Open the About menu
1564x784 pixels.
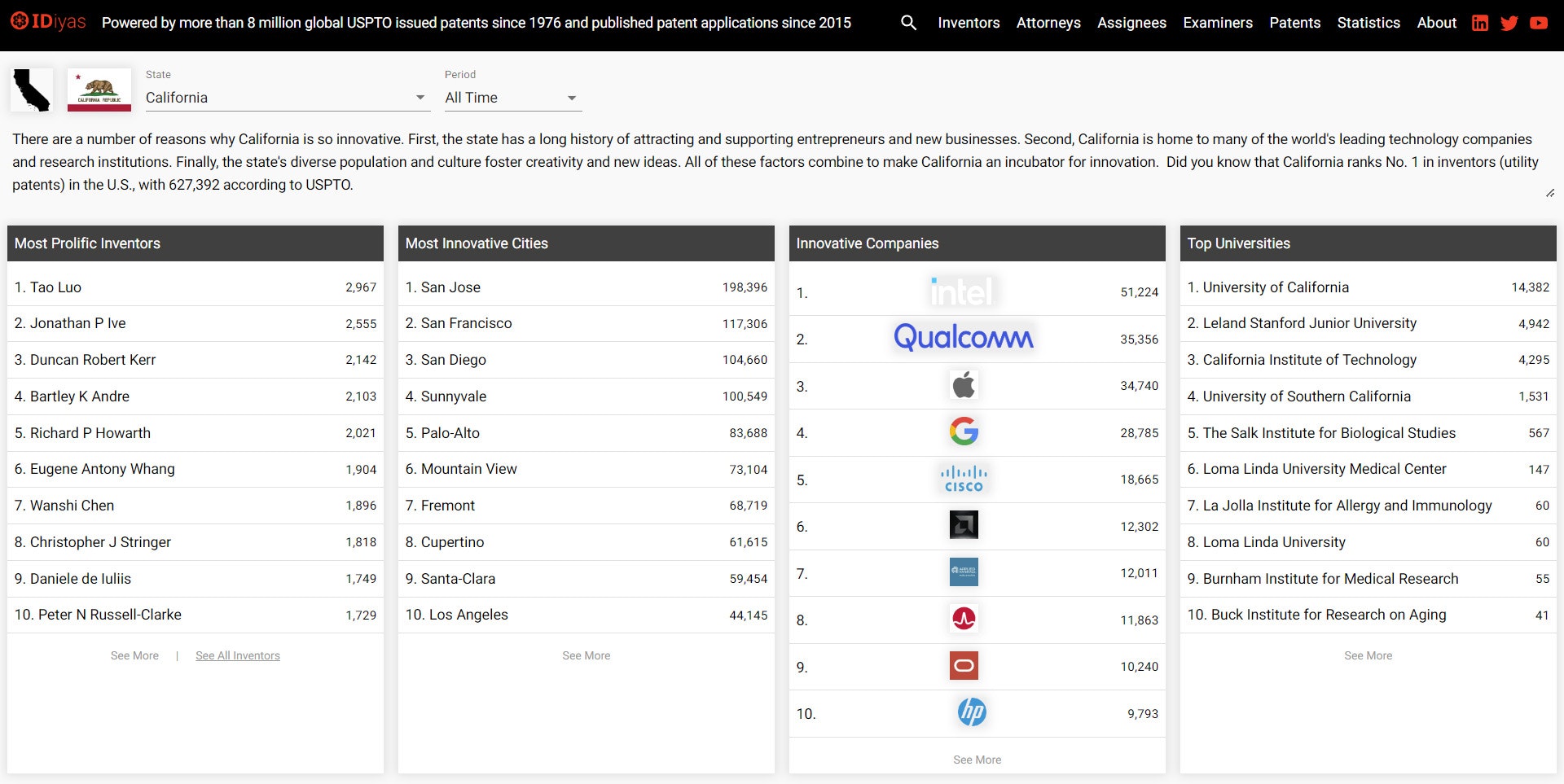pyautogui.click(x=1436, y=23)
